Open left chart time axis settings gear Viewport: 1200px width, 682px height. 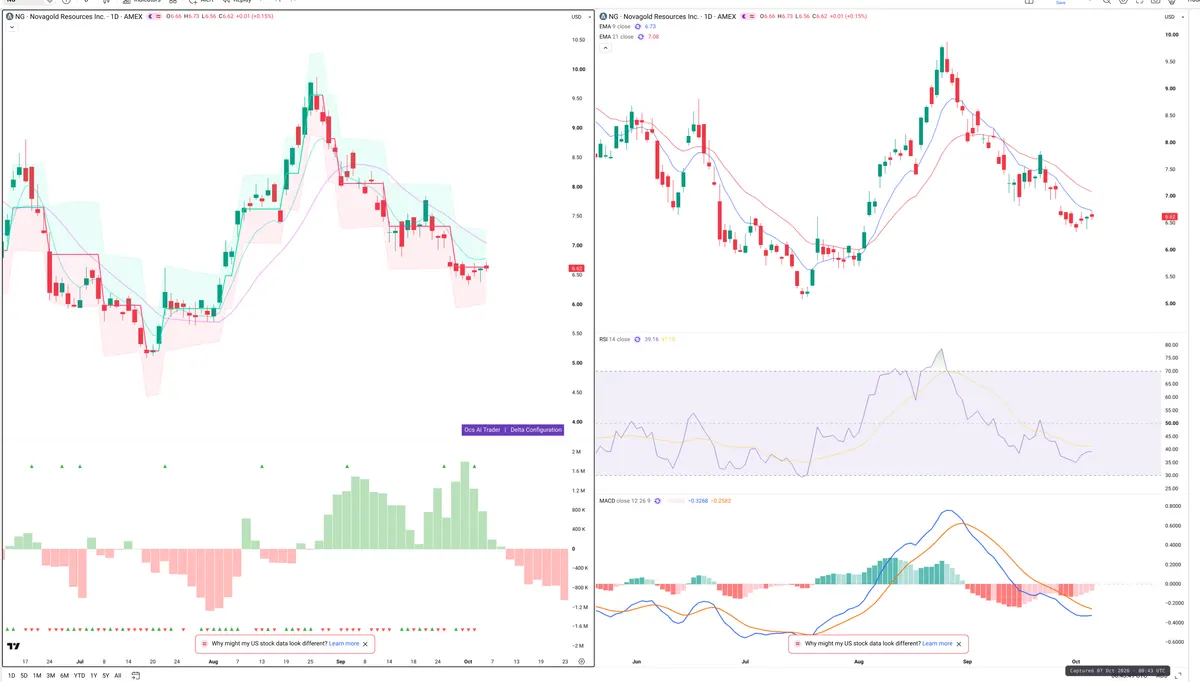point(581,663)
